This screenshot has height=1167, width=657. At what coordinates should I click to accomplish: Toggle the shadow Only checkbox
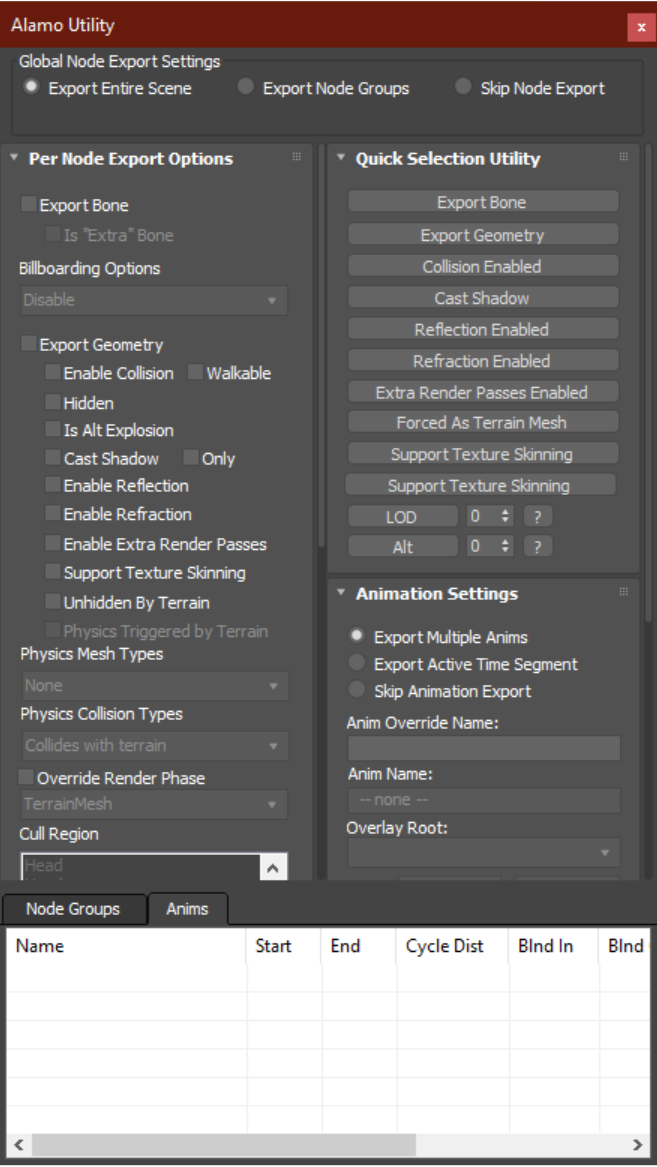tap(190, 458)
